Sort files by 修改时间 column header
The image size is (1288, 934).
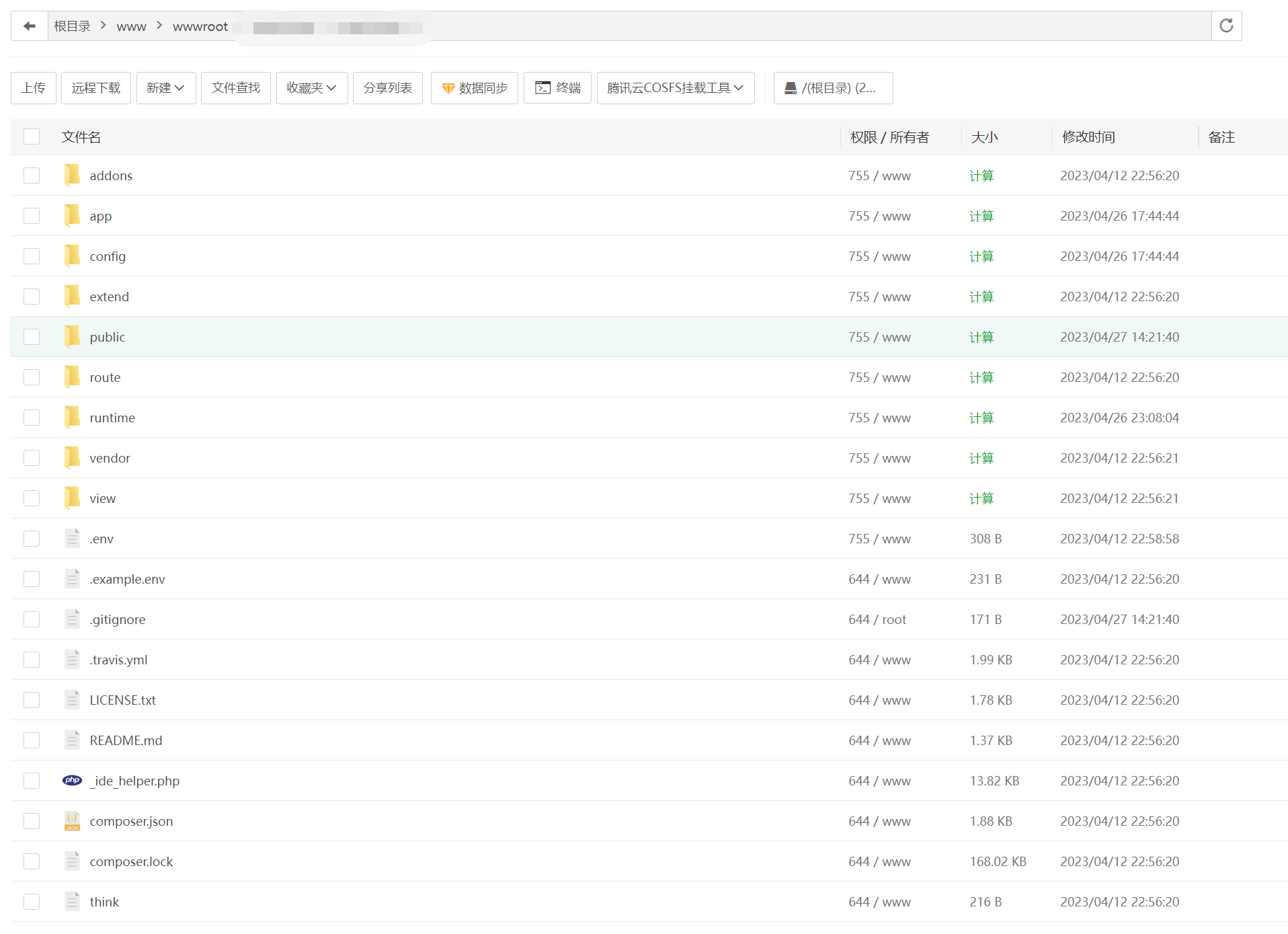coord(1088,137)
